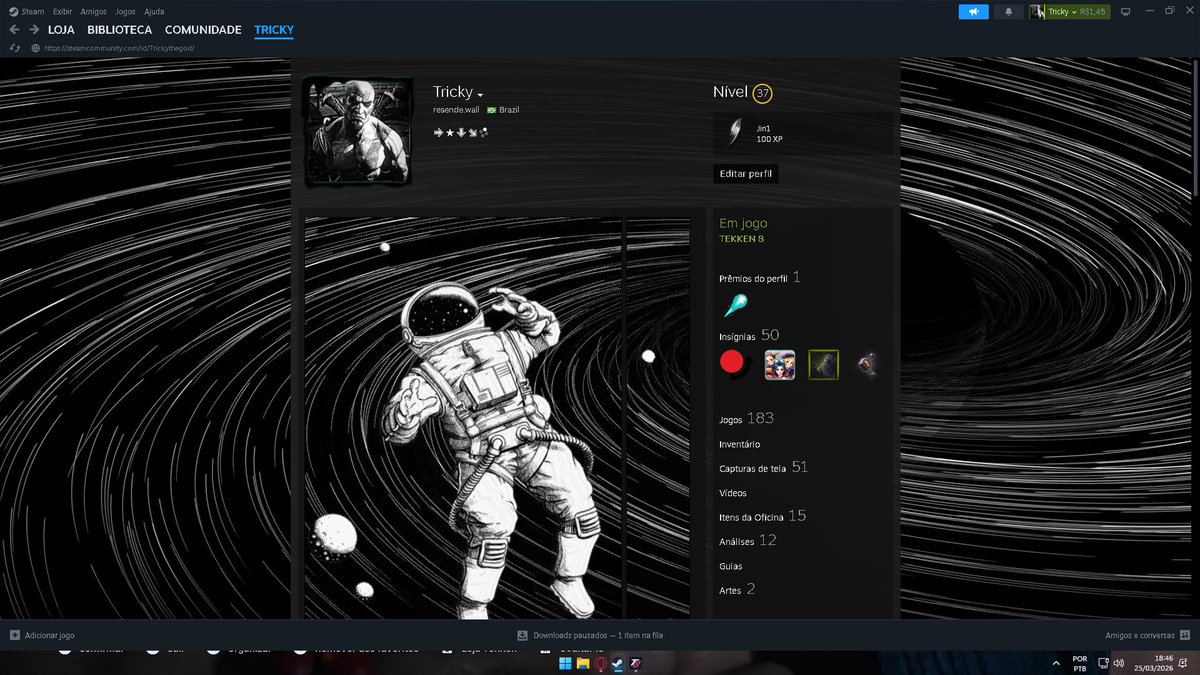Switch to Big Picture mode monitor icon
The image size is (1200, 675).
(x=1125, y=12)
